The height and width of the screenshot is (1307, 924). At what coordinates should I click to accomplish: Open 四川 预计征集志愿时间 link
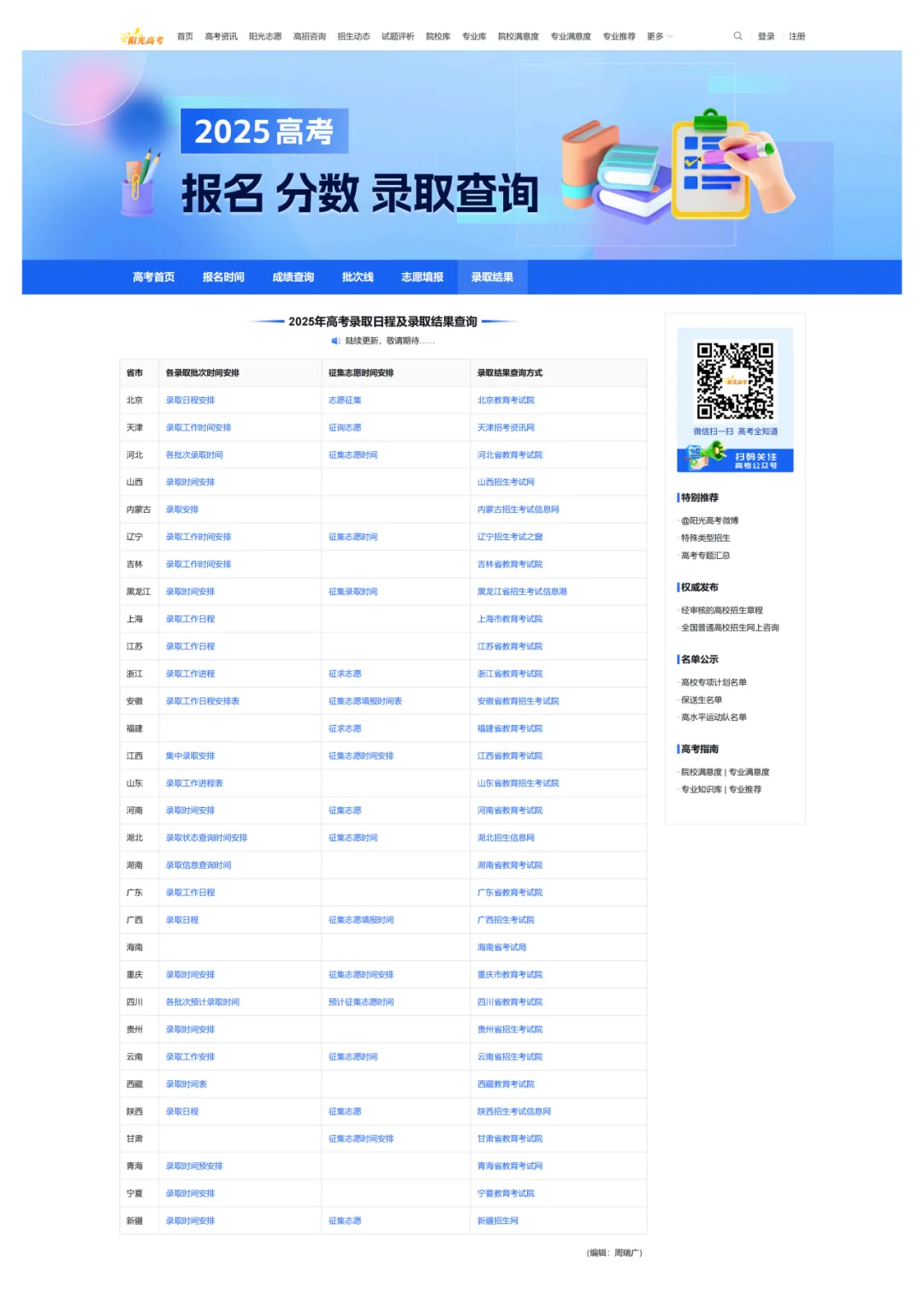[361, 1003]
